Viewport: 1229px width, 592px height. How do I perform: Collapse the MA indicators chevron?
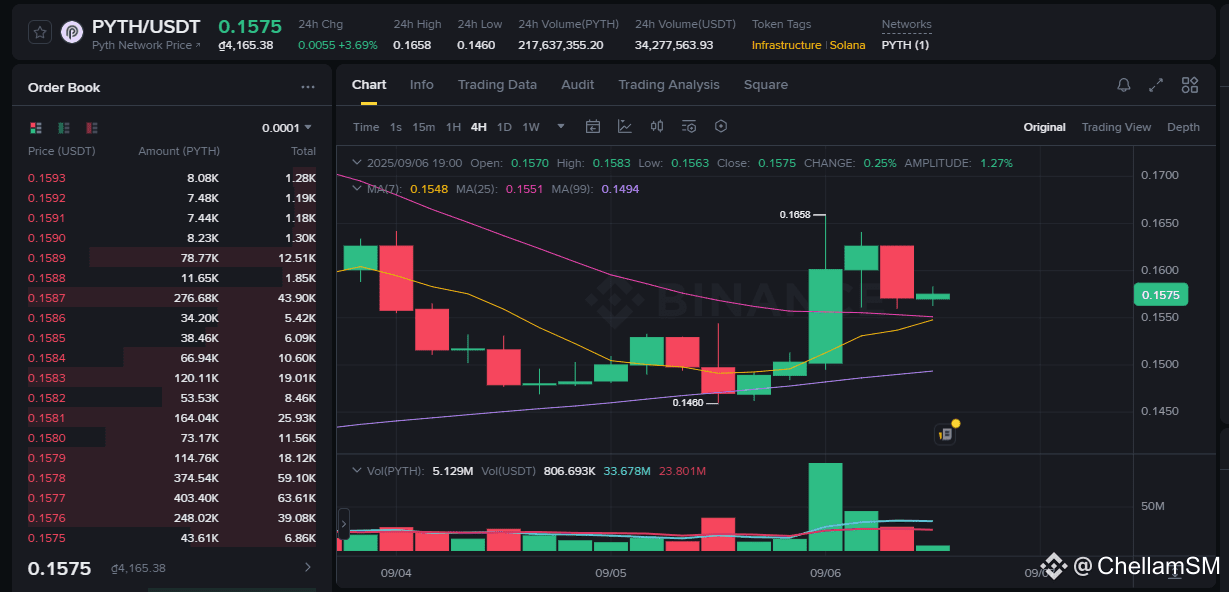358,188
